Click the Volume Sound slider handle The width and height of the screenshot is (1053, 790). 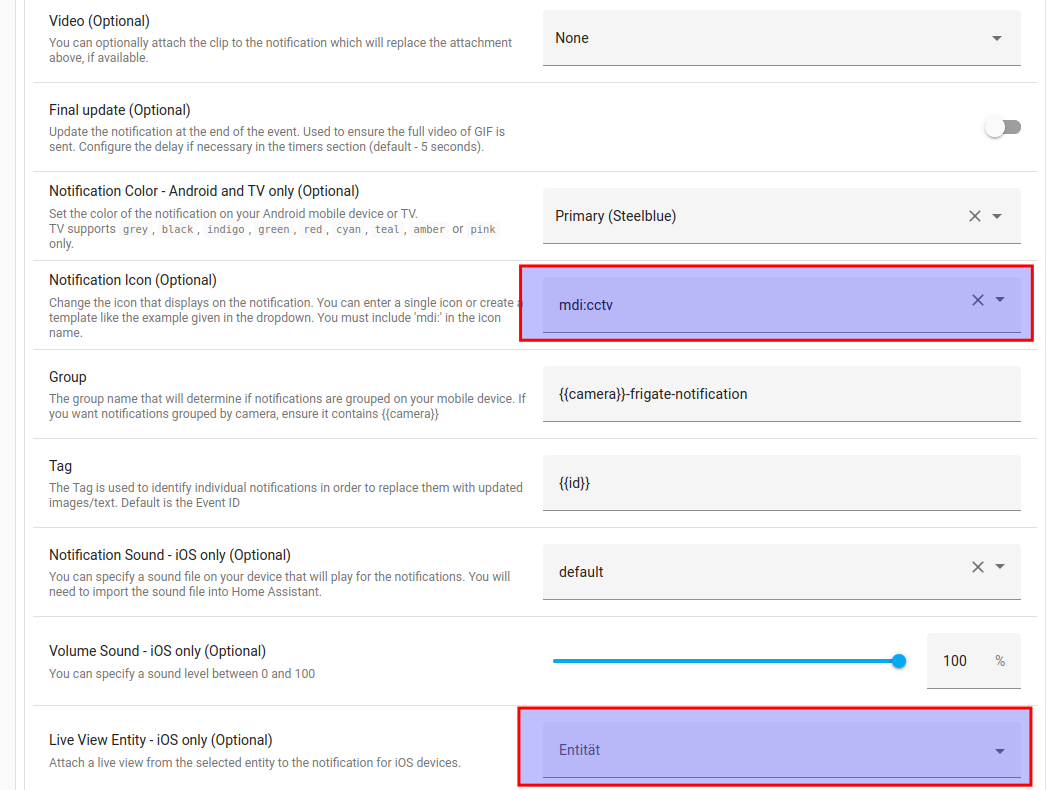click(x=898, y=661)
